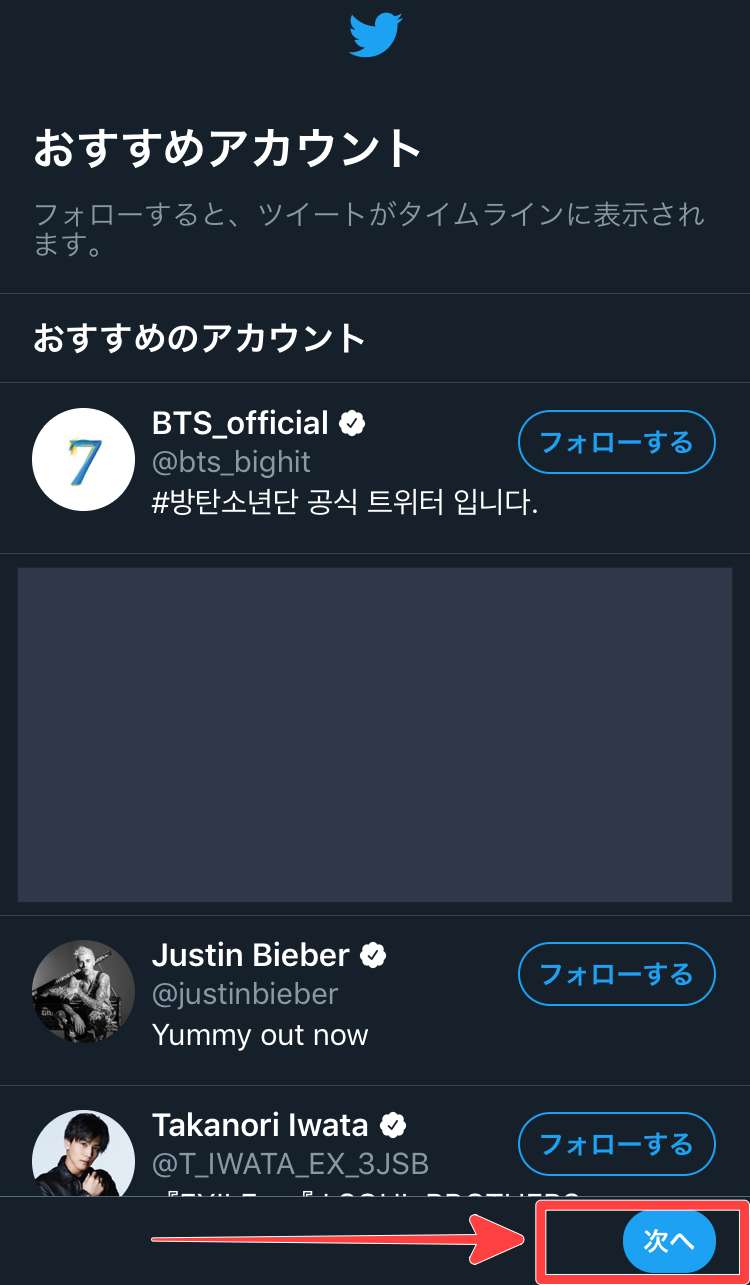
Task: Follow the Takanori Iwata account
Action: coord(616,1144)
